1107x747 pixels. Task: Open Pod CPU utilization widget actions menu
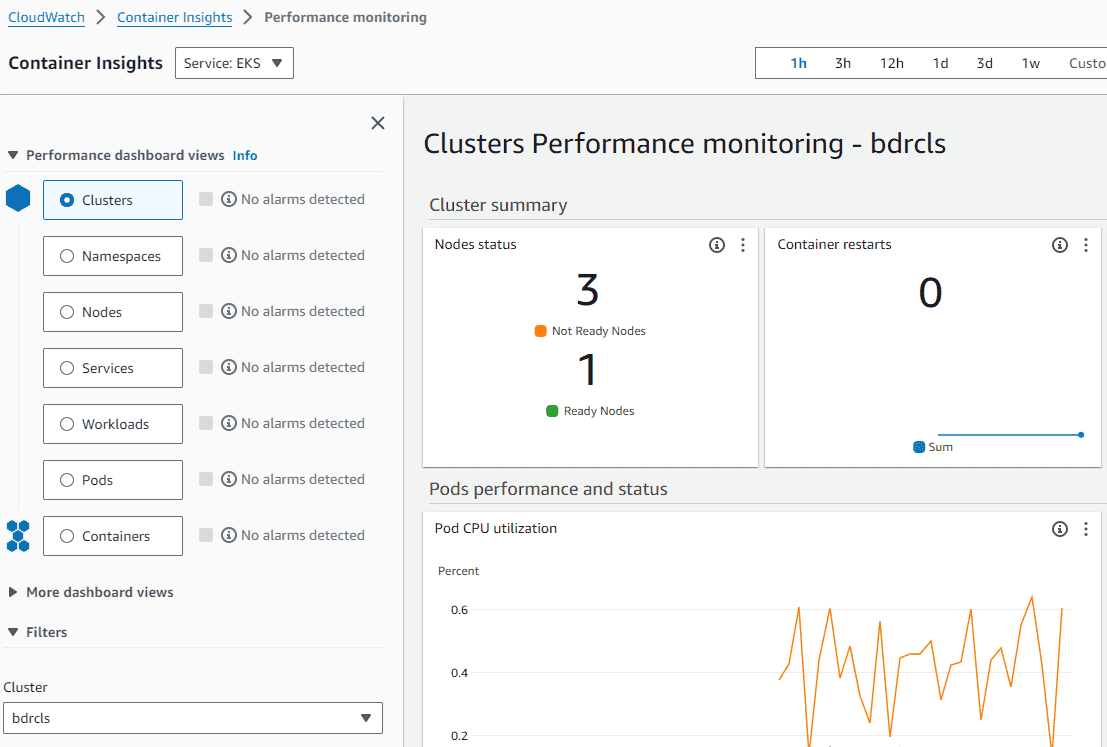click(x=1086, y=529)
